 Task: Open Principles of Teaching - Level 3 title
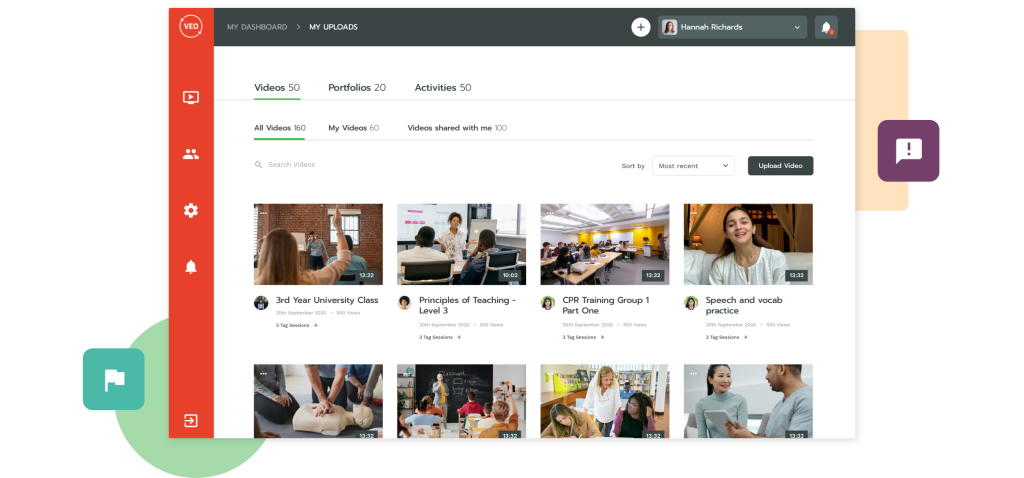pos(468,306)
